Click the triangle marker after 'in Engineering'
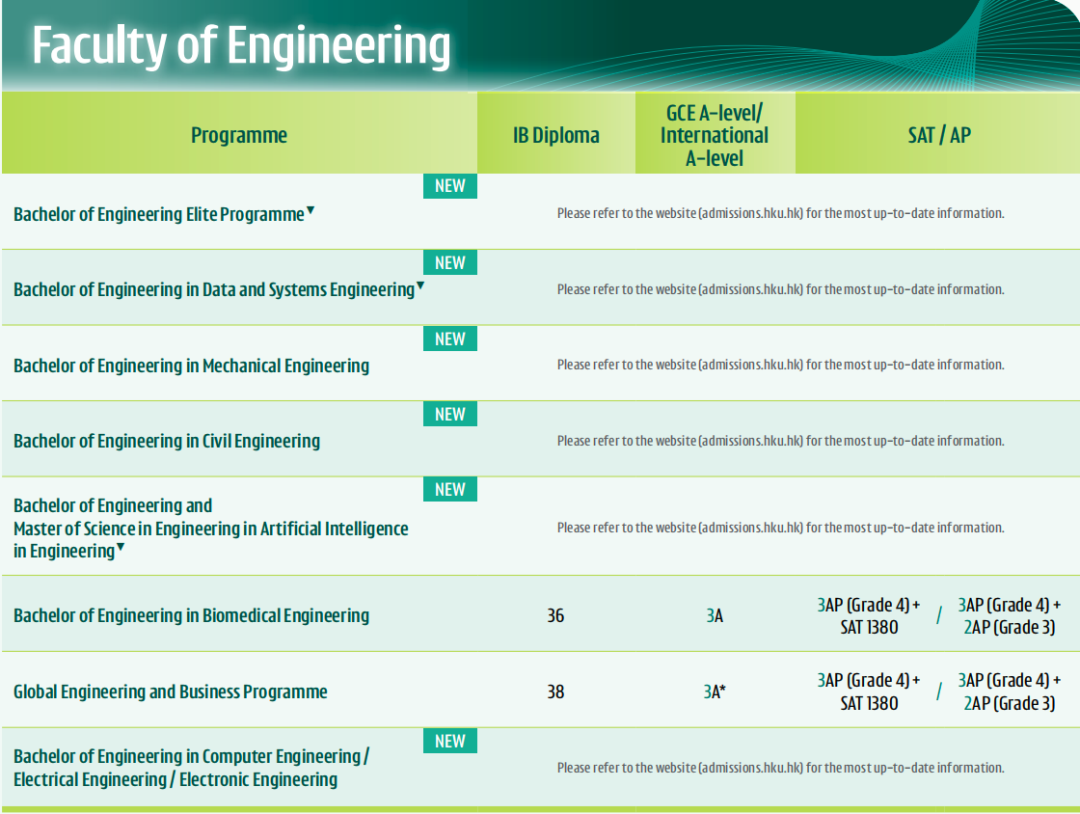Image resolution: width=1080 pixels, height=814 pixels. [x=121, y=547]
